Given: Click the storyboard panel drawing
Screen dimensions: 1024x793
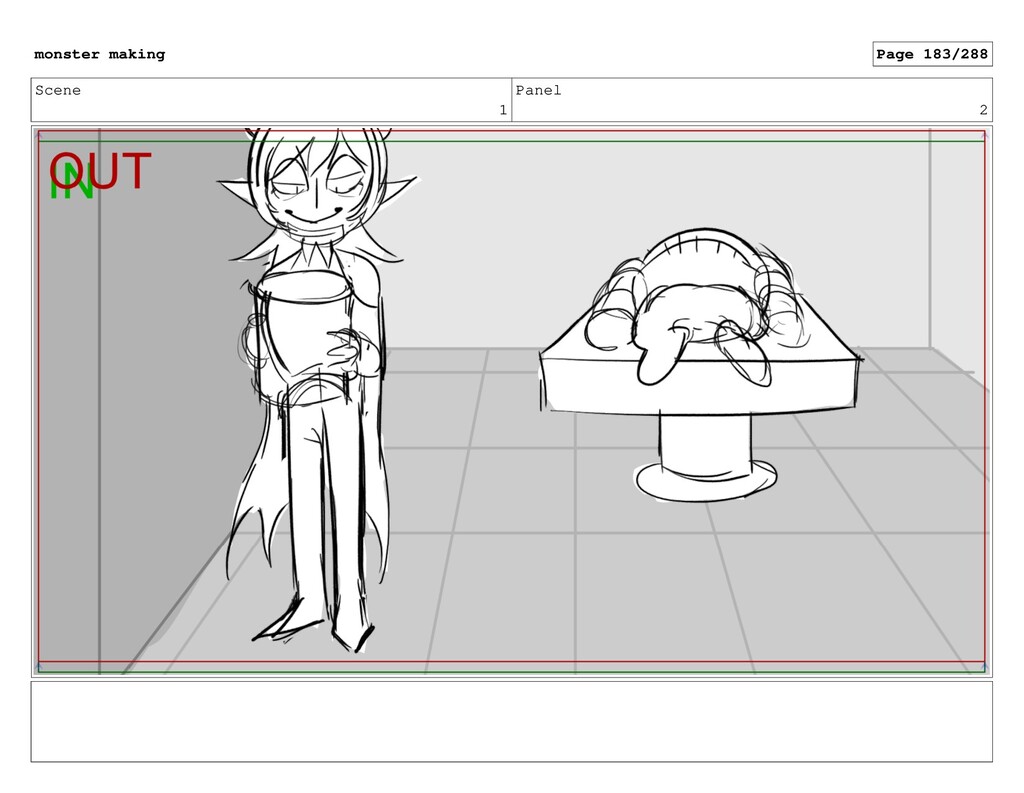Looking at the screenshot, I should (511, 401).
